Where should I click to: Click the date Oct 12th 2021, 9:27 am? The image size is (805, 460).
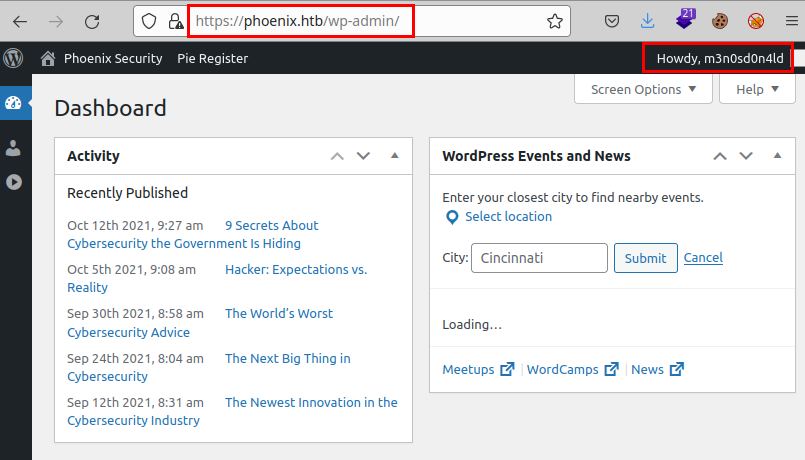point(135,225)
